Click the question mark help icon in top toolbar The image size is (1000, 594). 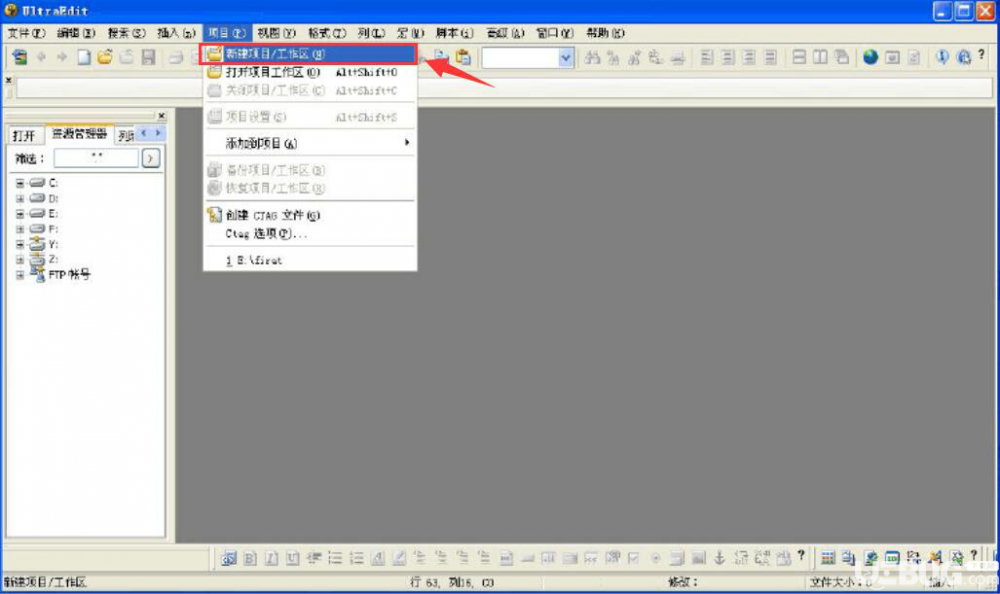click(981, 56)
